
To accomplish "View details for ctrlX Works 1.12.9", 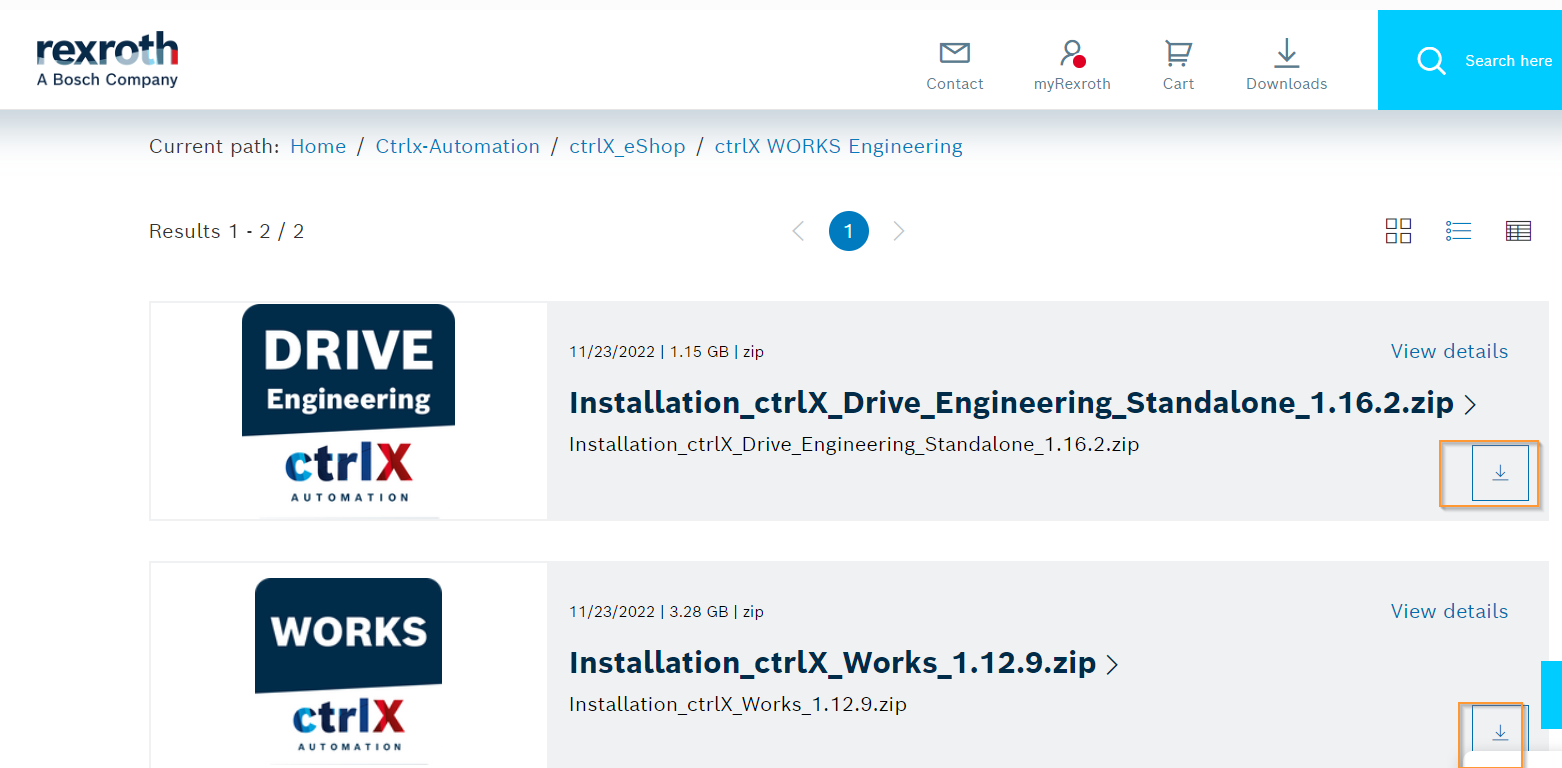I will tap(1449, 611).
